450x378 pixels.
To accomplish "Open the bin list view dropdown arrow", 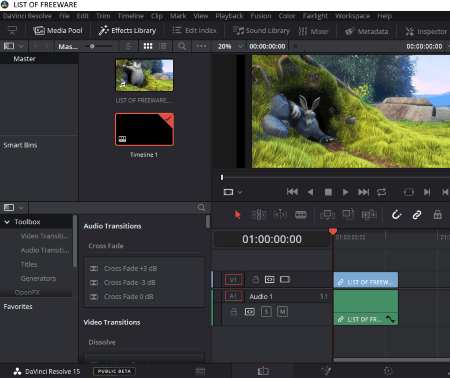I will pyautogui.click(x=21, y=46).
